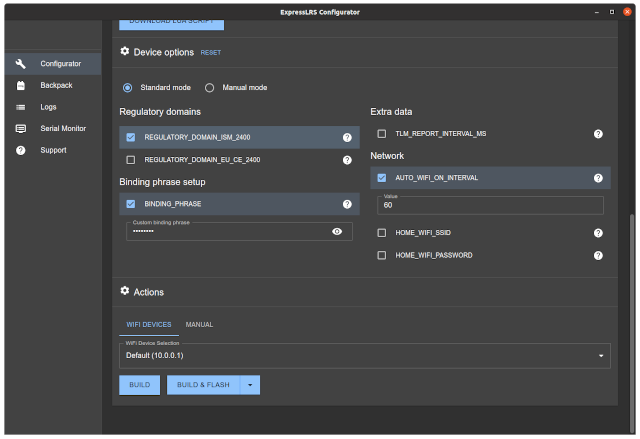Uncheck BINDING_PHRASE checkbox
Image resolution: width=640 pixels, height=439 pixels.
coord(131,204)
